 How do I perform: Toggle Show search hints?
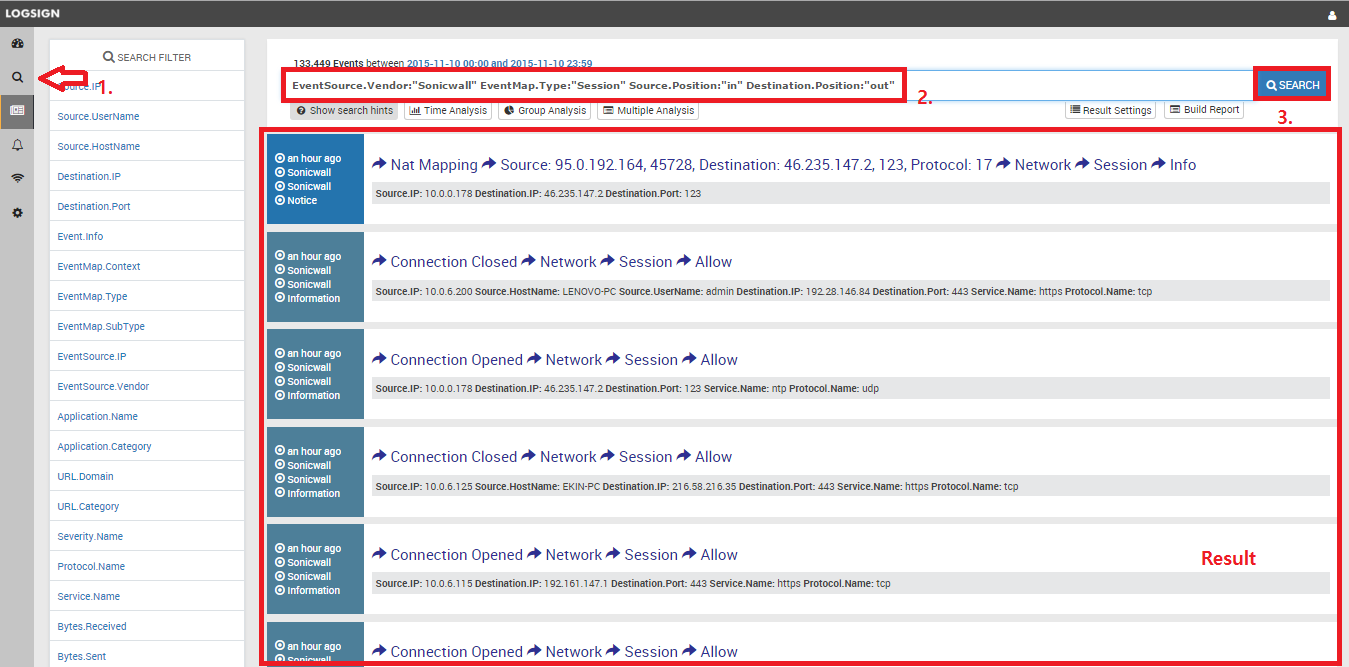click(344, 110)
